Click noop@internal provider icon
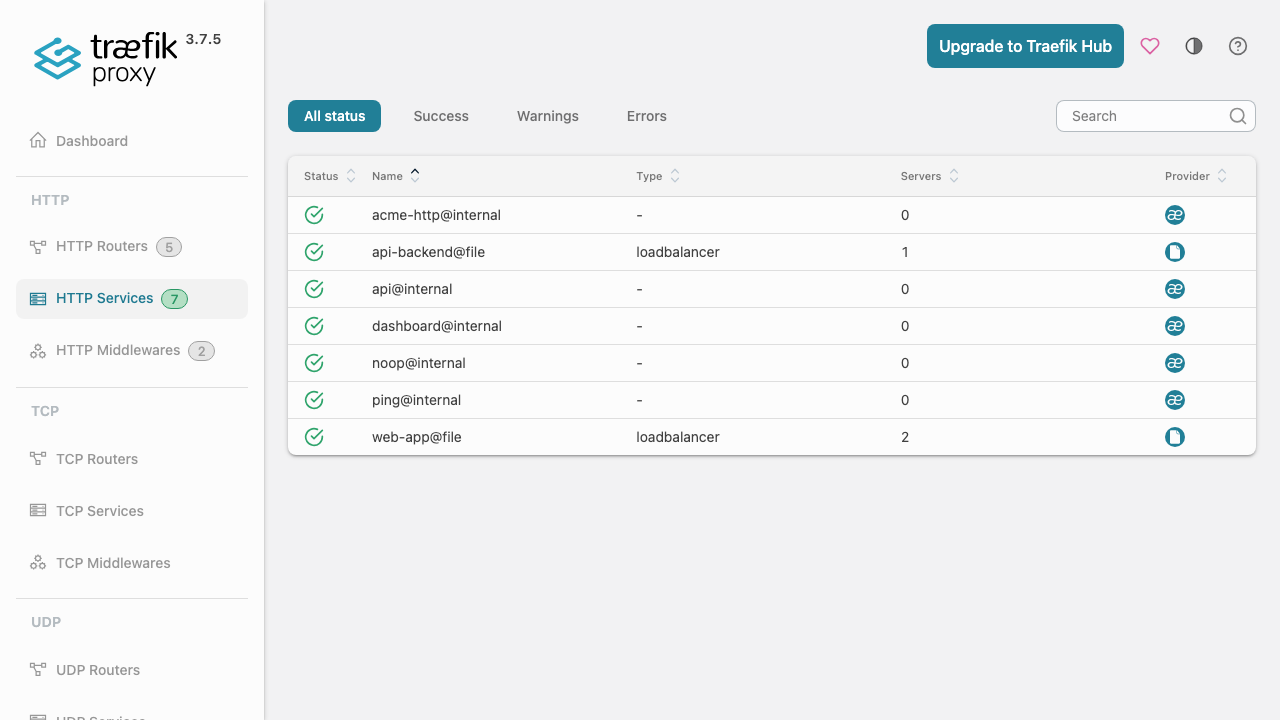The width and height of the screenshot is (1280, 720). click(x=1175, y=363)
